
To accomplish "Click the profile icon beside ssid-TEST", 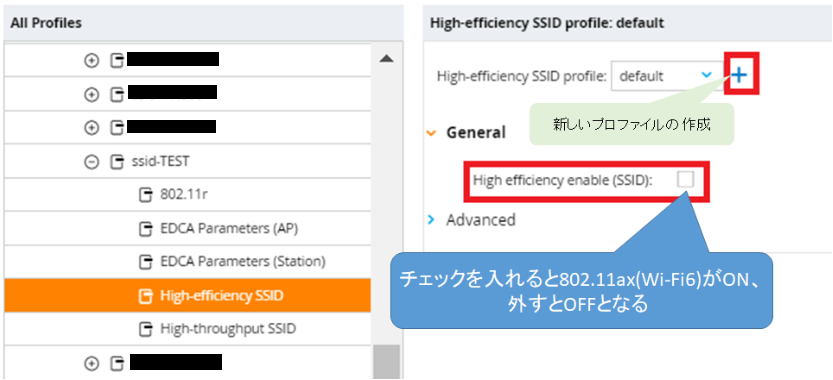I will (x=116, y=162).
